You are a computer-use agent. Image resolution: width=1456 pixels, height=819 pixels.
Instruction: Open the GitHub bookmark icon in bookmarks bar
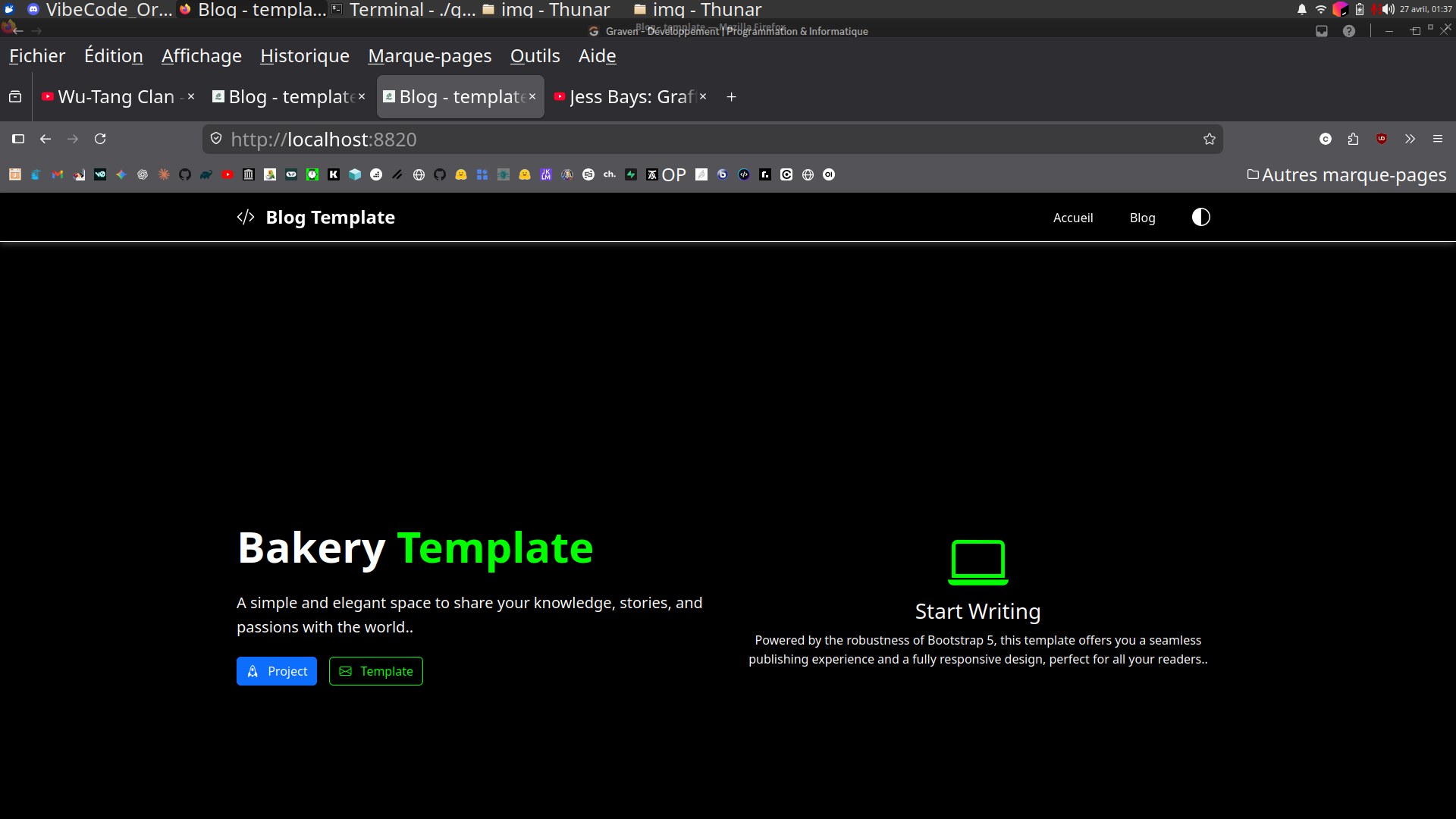click(x=185, y=175)
